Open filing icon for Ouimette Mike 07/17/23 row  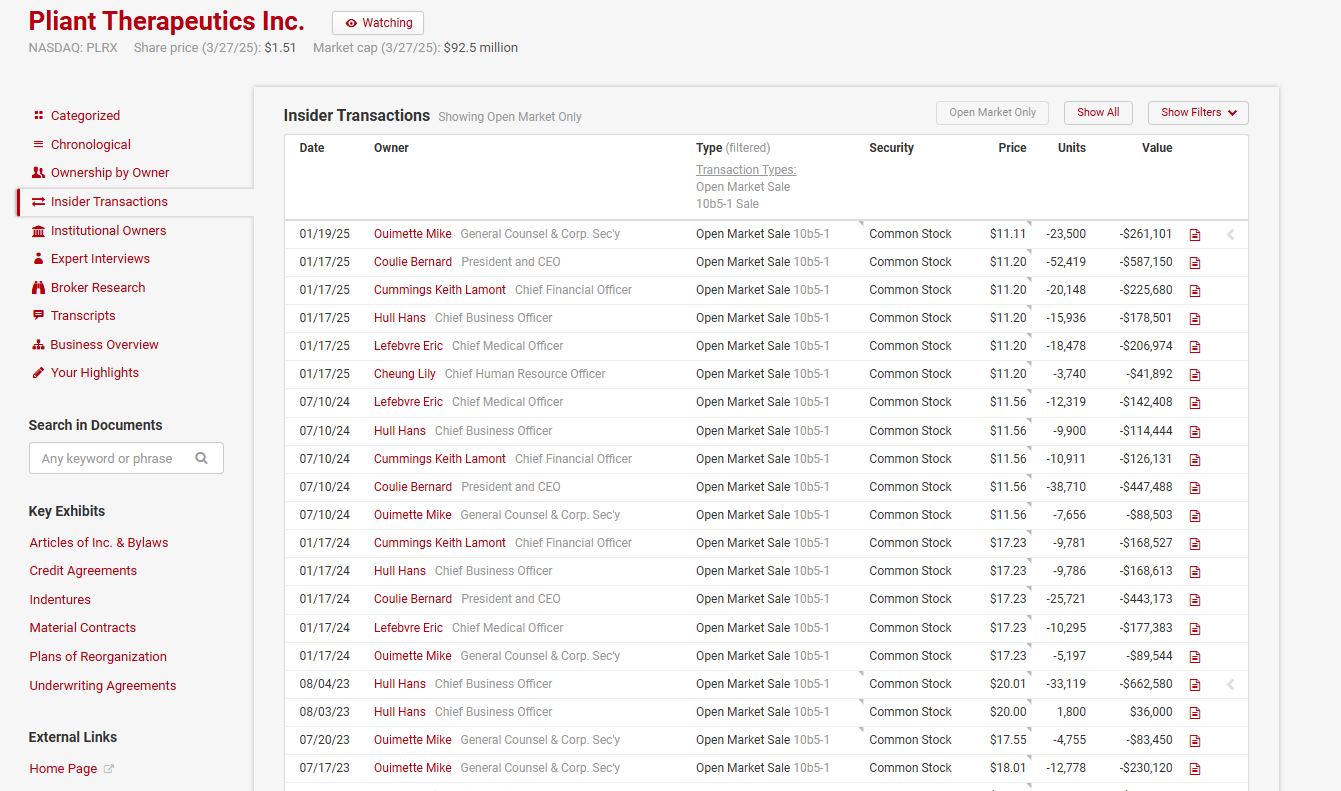1195,769
